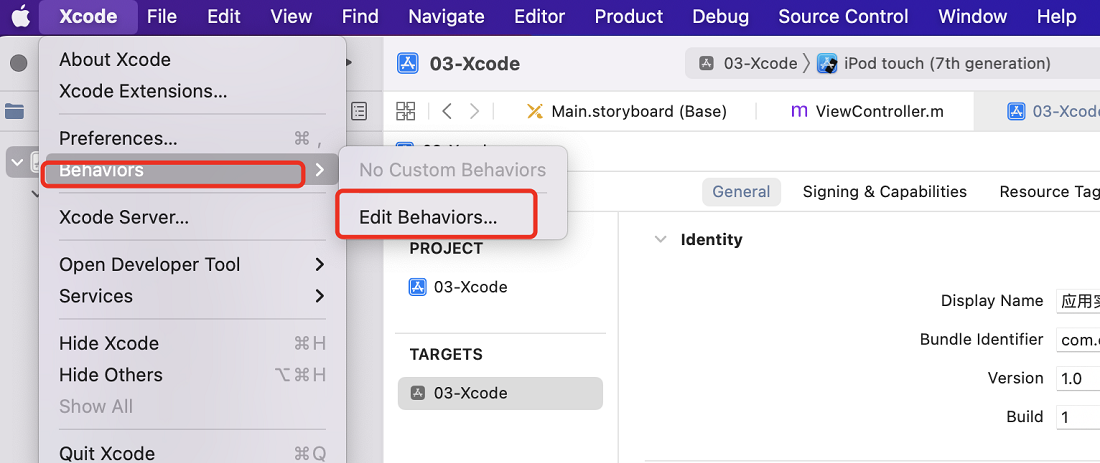This screenshot has height=463, width=1100.
Task: Open the Apple menu
Action: [x=20, y=17]
